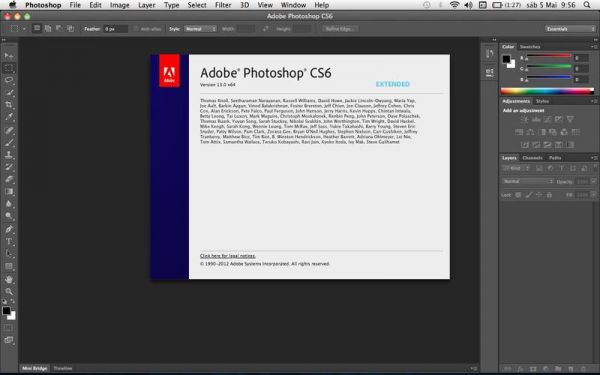Image resolution: width=600 pixels, height=375 pixels.
Task: Open the Essentials workspace dropdown
Action: point(570,29)
